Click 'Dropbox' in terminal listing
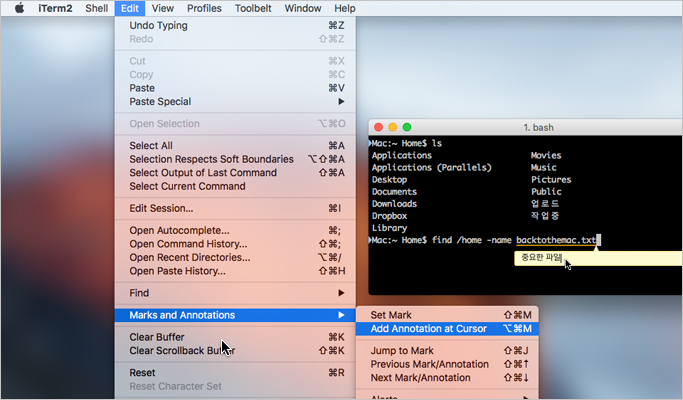The height and width of the screenshot is (400, 683). tap(389, 216)
